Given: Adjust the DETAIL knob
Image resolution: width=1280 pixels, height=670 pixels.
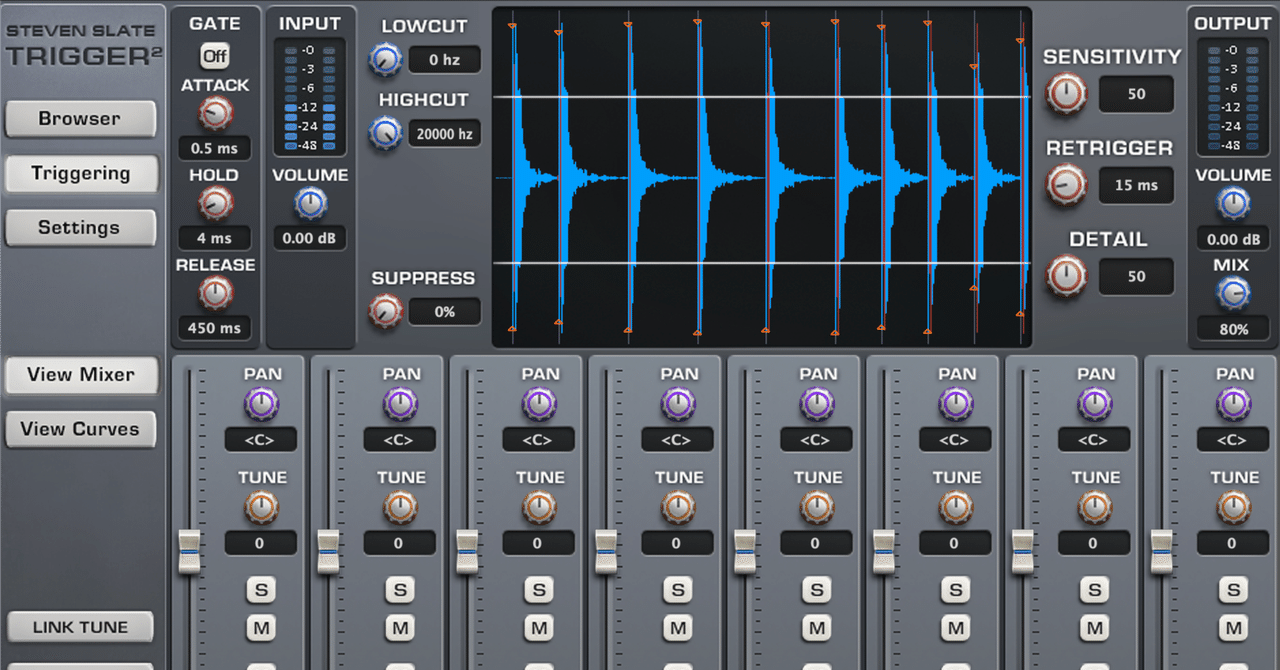Looking at the screenshot, I should pos(1065,277).
